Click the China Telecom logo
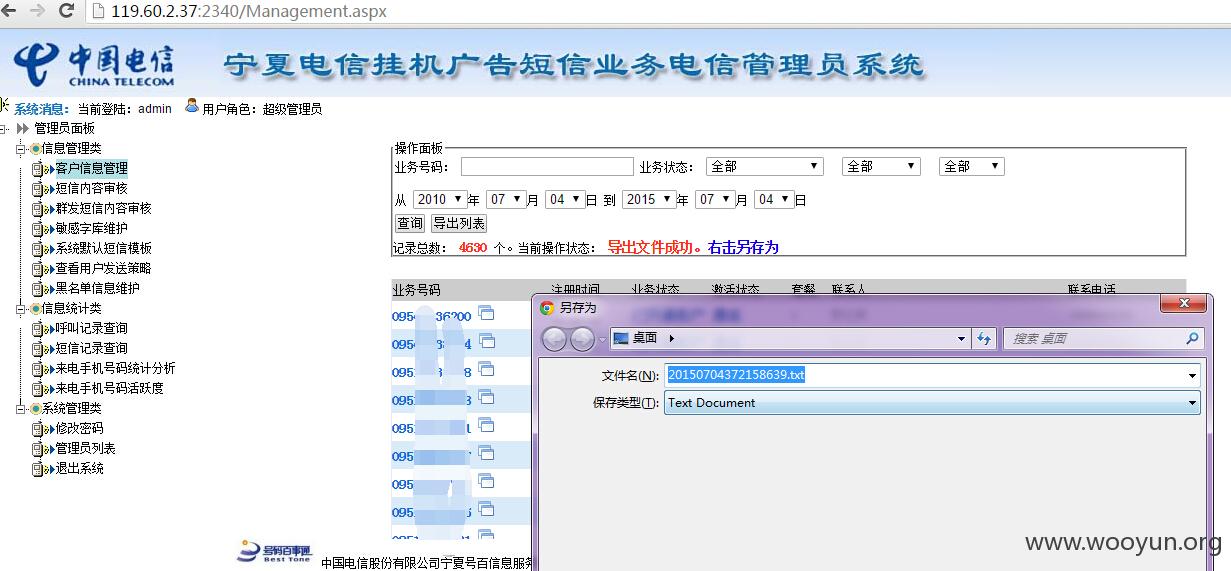Image resolution: width=1231 pixels, height=571 pixels. point(93,63)
